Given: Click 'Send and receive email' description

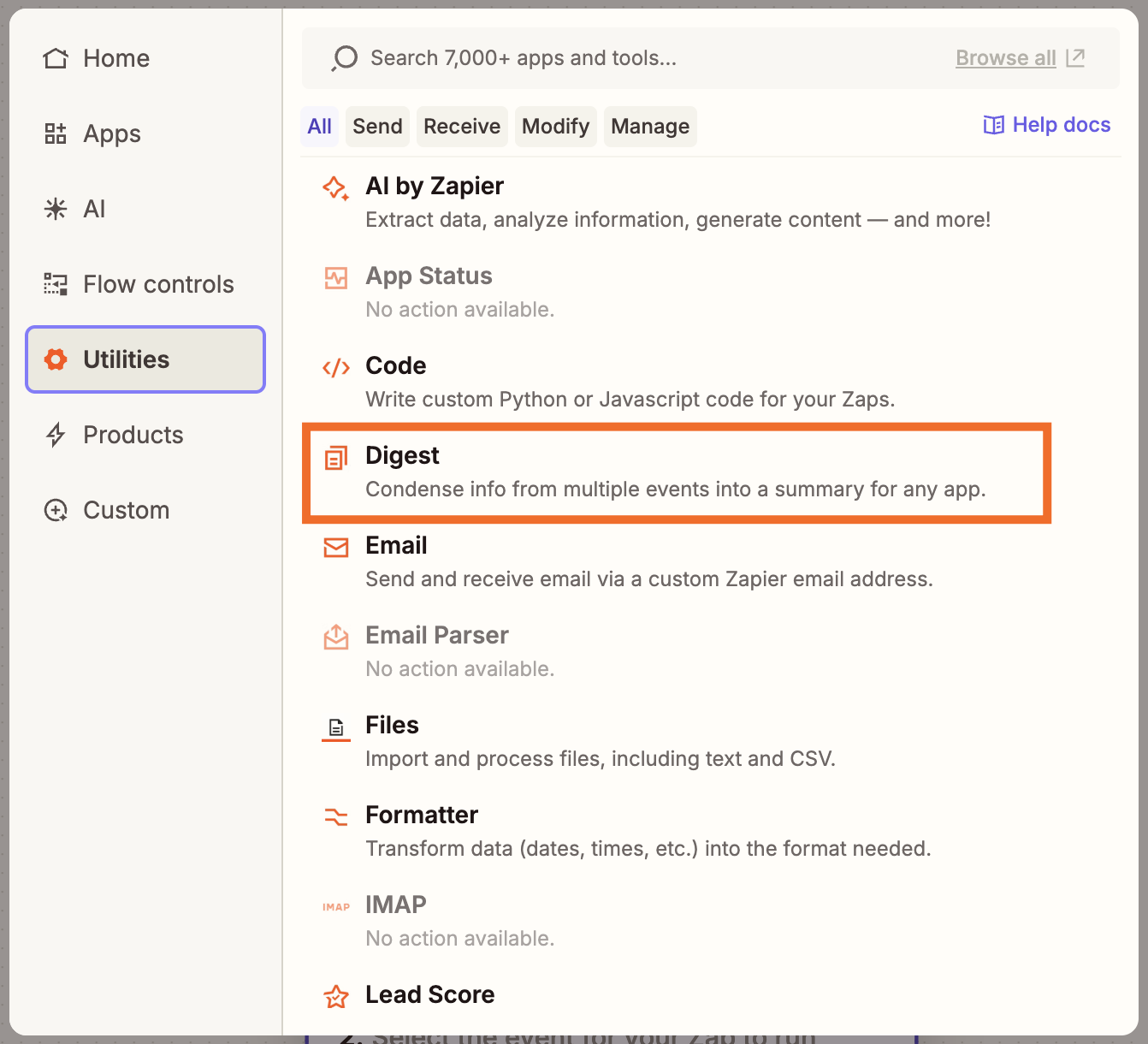Looking at the screenshot, I should (x=649, y=579).
